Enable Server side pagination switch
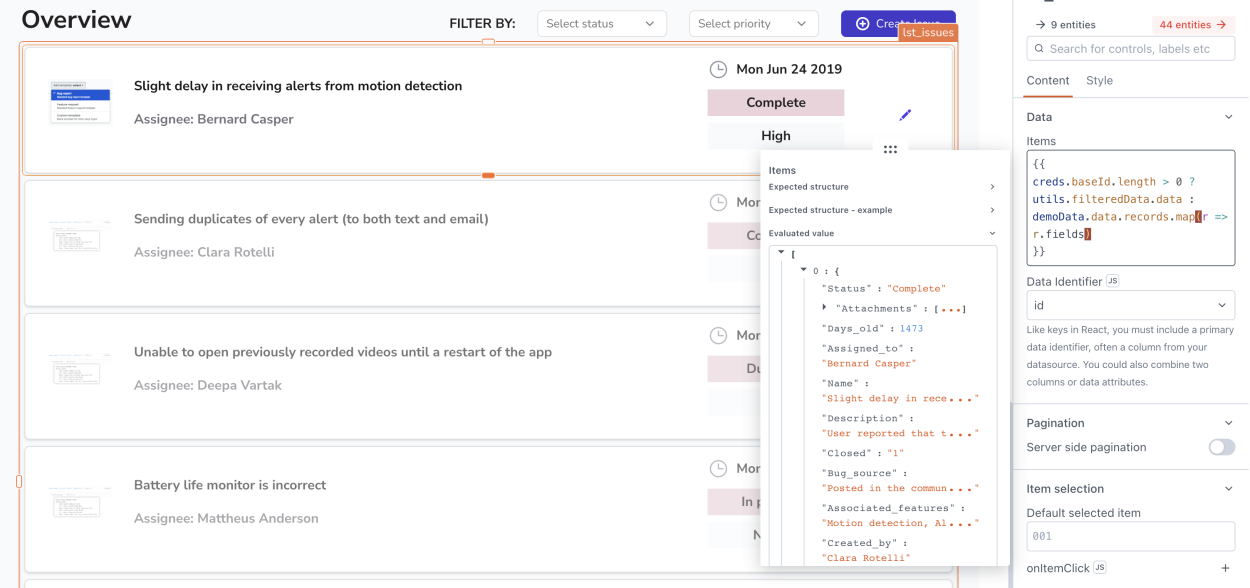 [x=1221, y=447]
